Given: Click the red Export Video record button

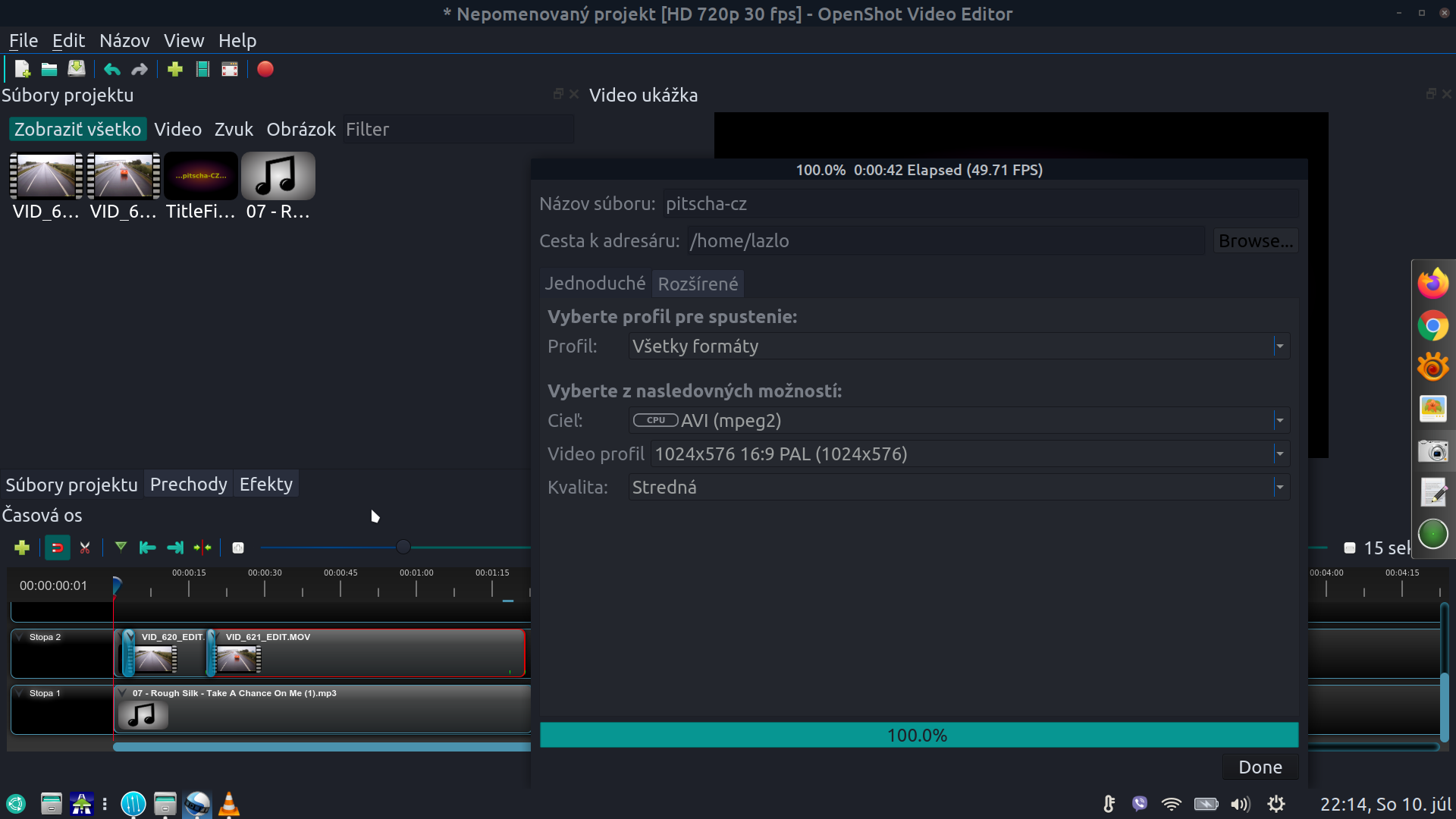Looking at the screenshot, I should tap(265, 69).
